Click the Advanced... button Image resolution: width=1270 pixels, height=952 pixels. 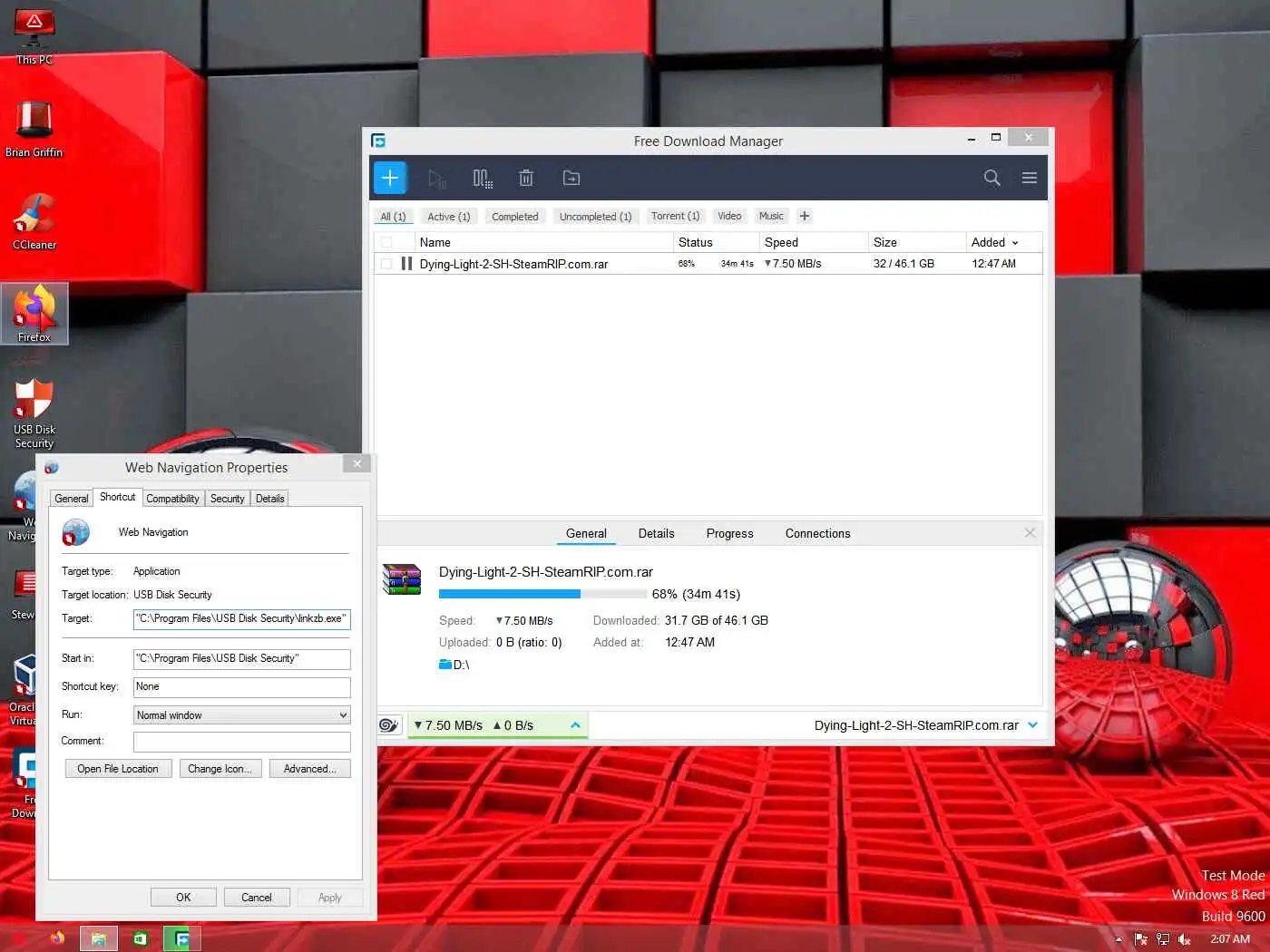coord(310,769)
